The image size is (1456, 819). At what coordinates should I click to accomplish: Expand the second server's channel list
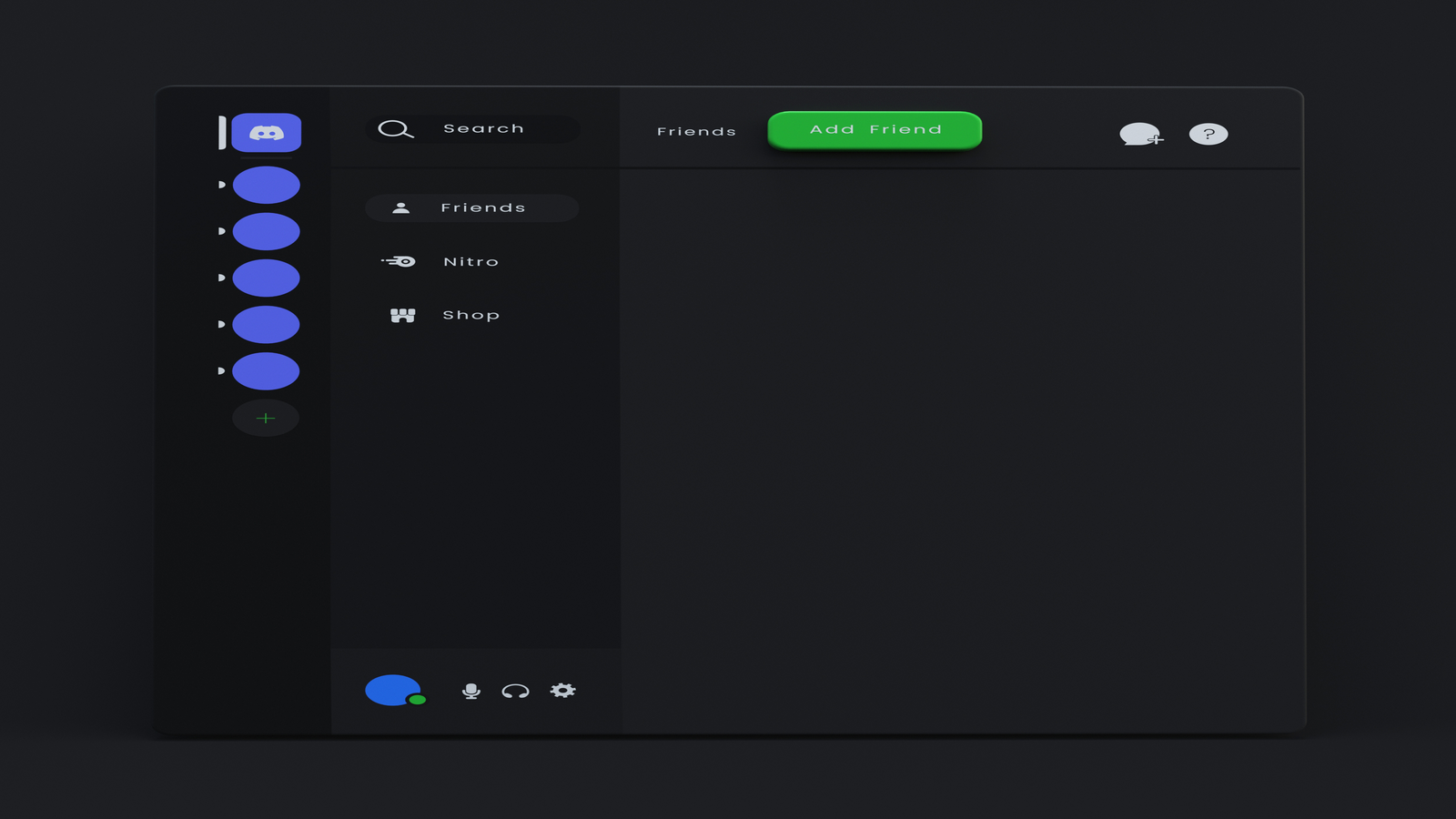221,230
